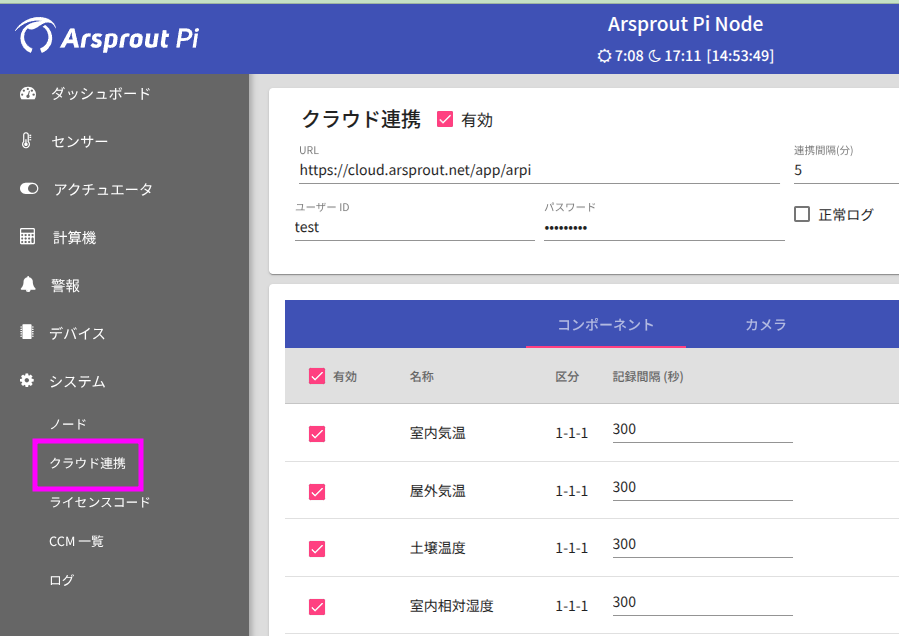Click the Arsprout Pi logo
This screenshot has width=899, height=636.
point(107,37)
